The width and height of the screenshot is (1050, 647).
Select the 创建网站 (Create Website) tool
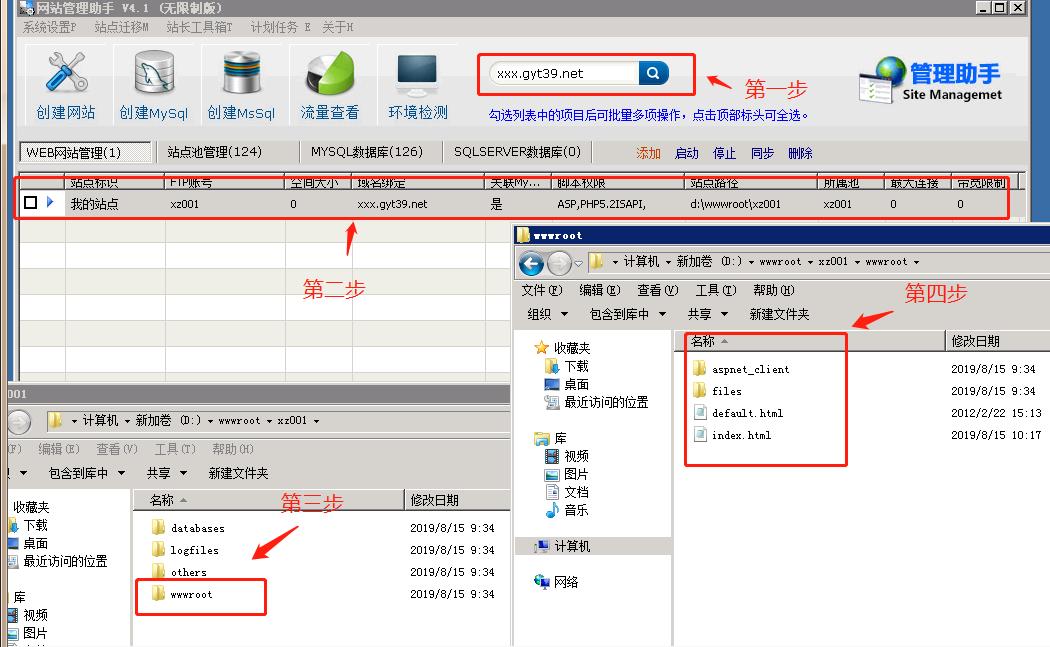point(64,82)
